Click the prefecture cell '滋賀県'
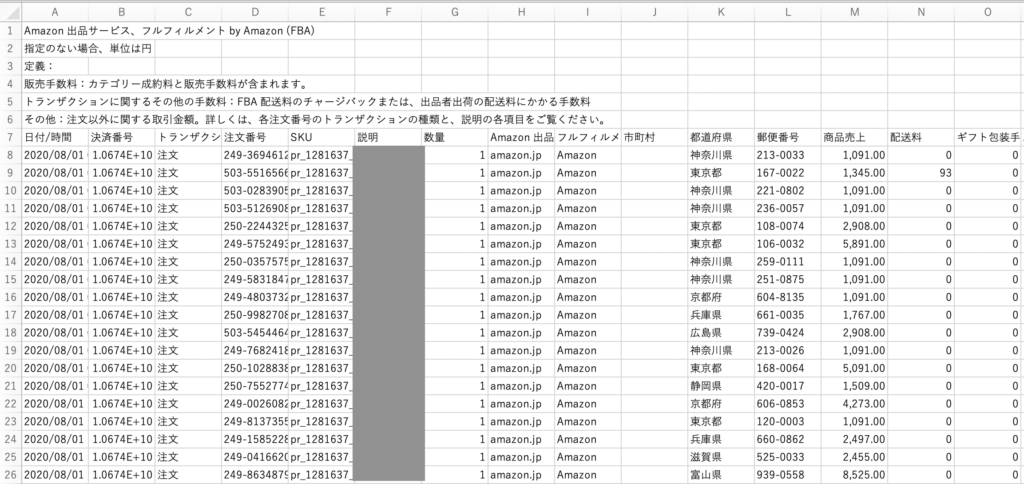Viewport: 1024px width, 484px height. point(721,458)
